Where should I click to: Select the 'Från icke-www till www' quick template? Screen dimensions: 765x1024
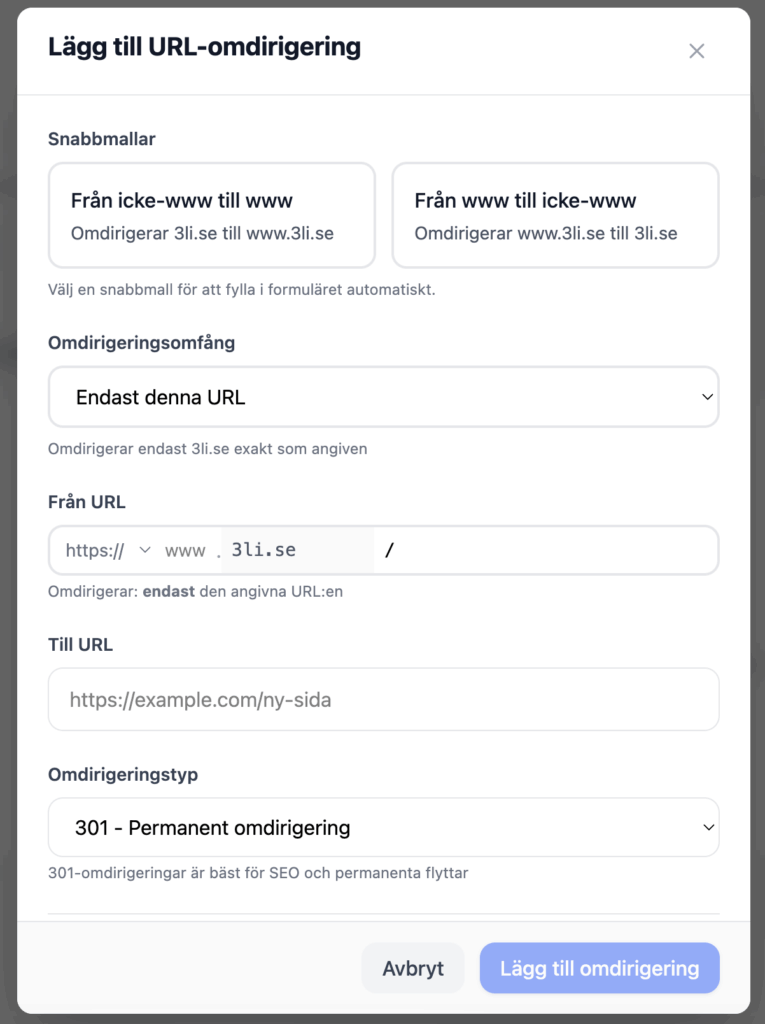tap(212, 216)
